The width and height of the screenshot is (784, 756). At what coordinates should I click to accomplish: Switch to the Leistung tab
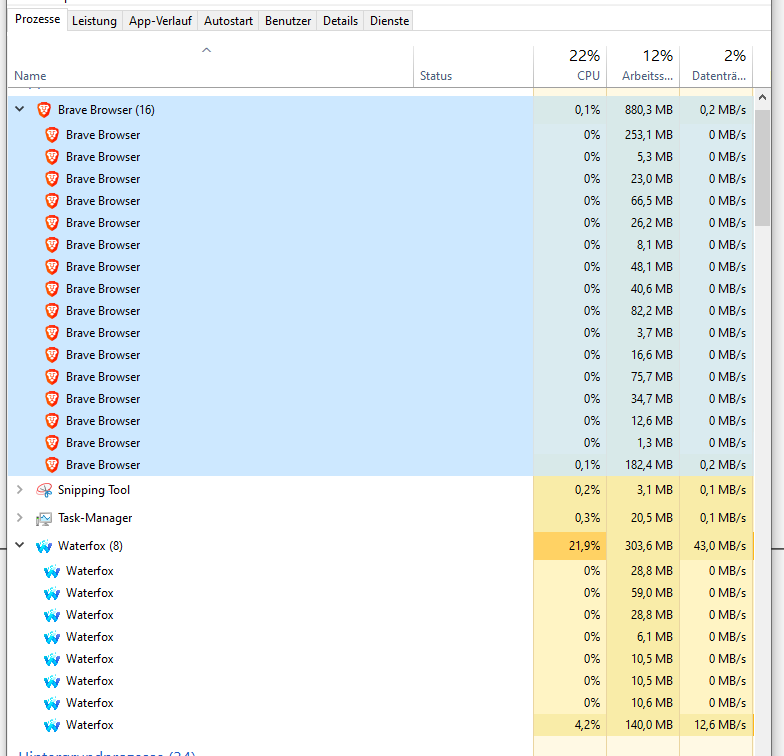[x=94, y=21]
